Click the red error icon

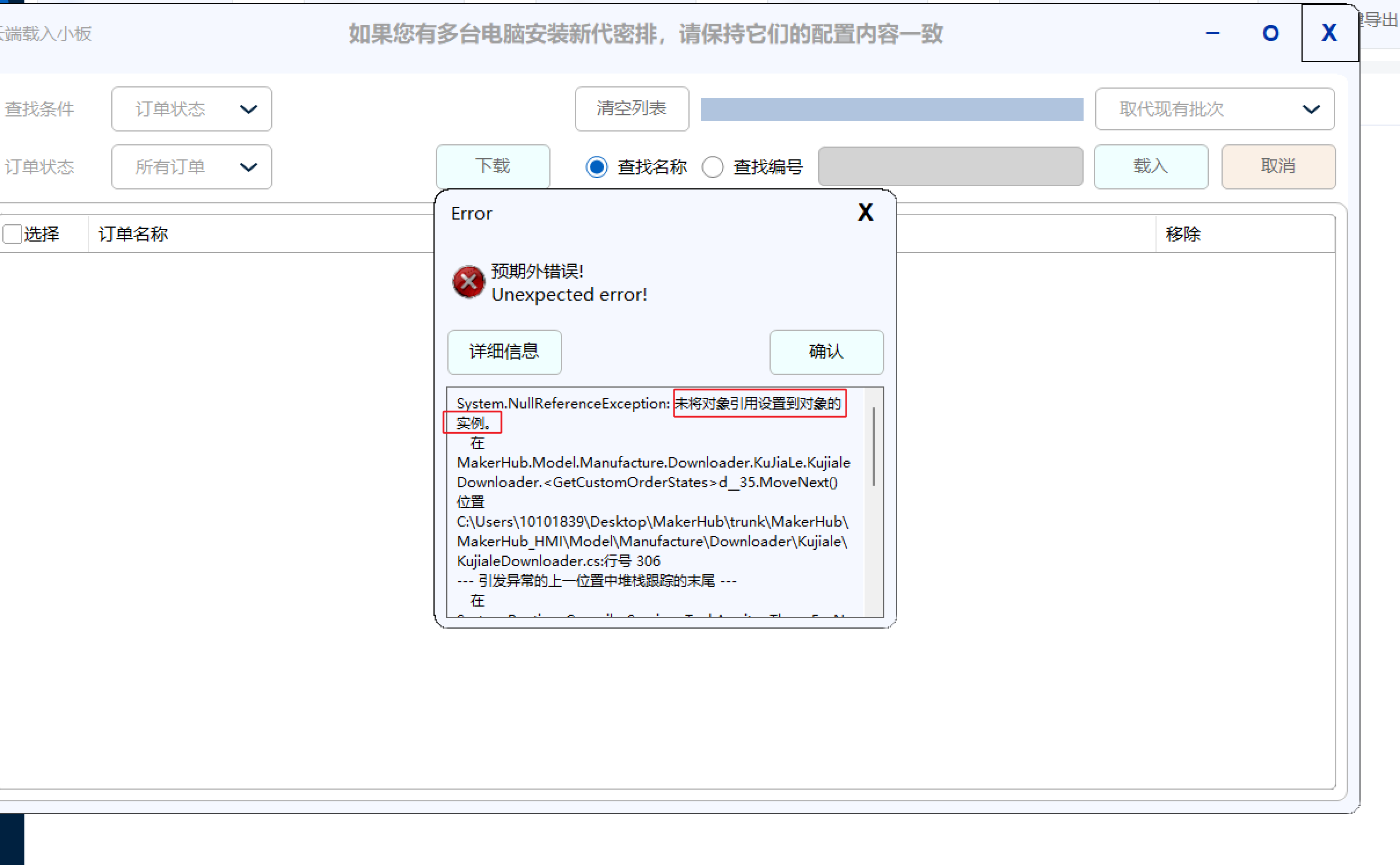tap(468, 282)
